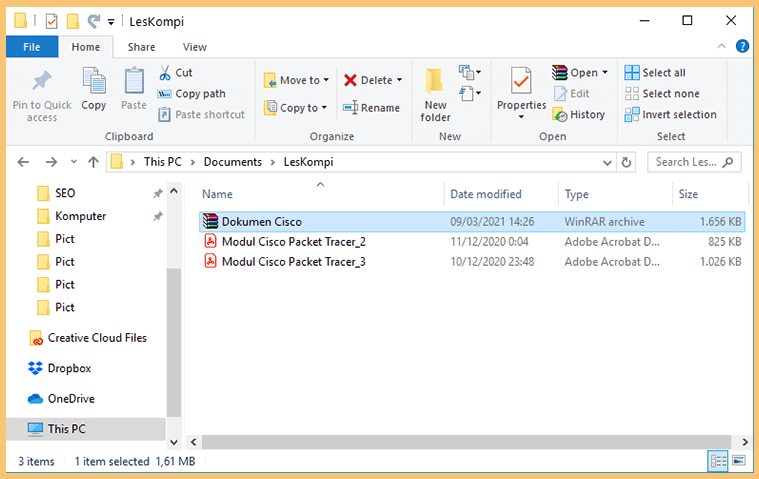Pin selection to Quick access

tap(42, 96)
